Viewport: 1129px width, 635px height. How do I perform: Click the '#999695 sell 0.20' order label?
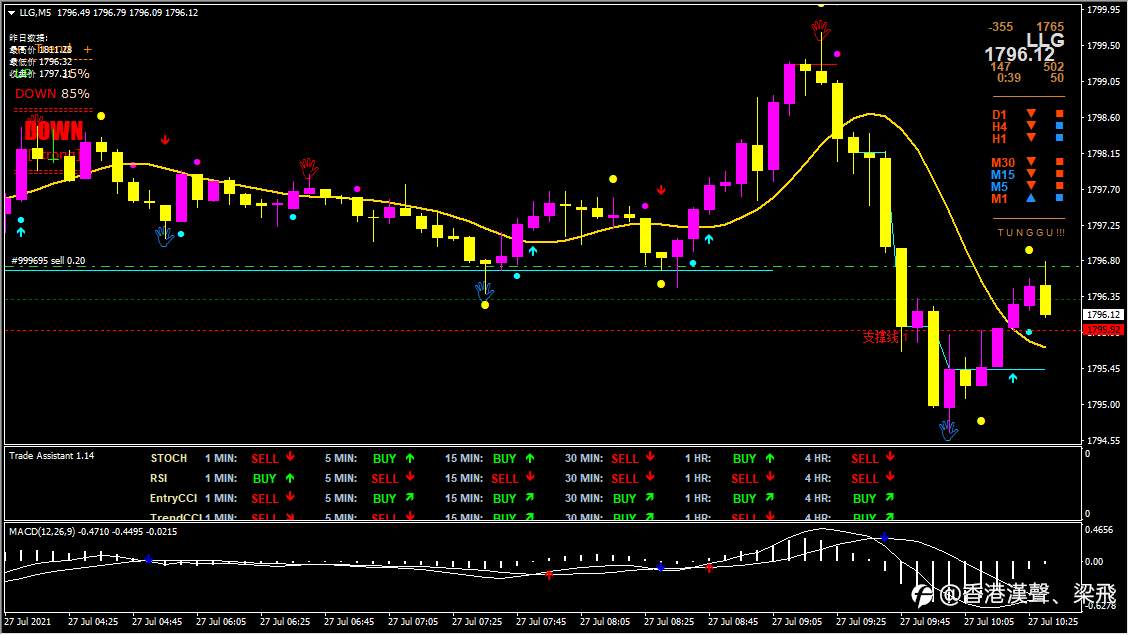[x=48, y=261]
